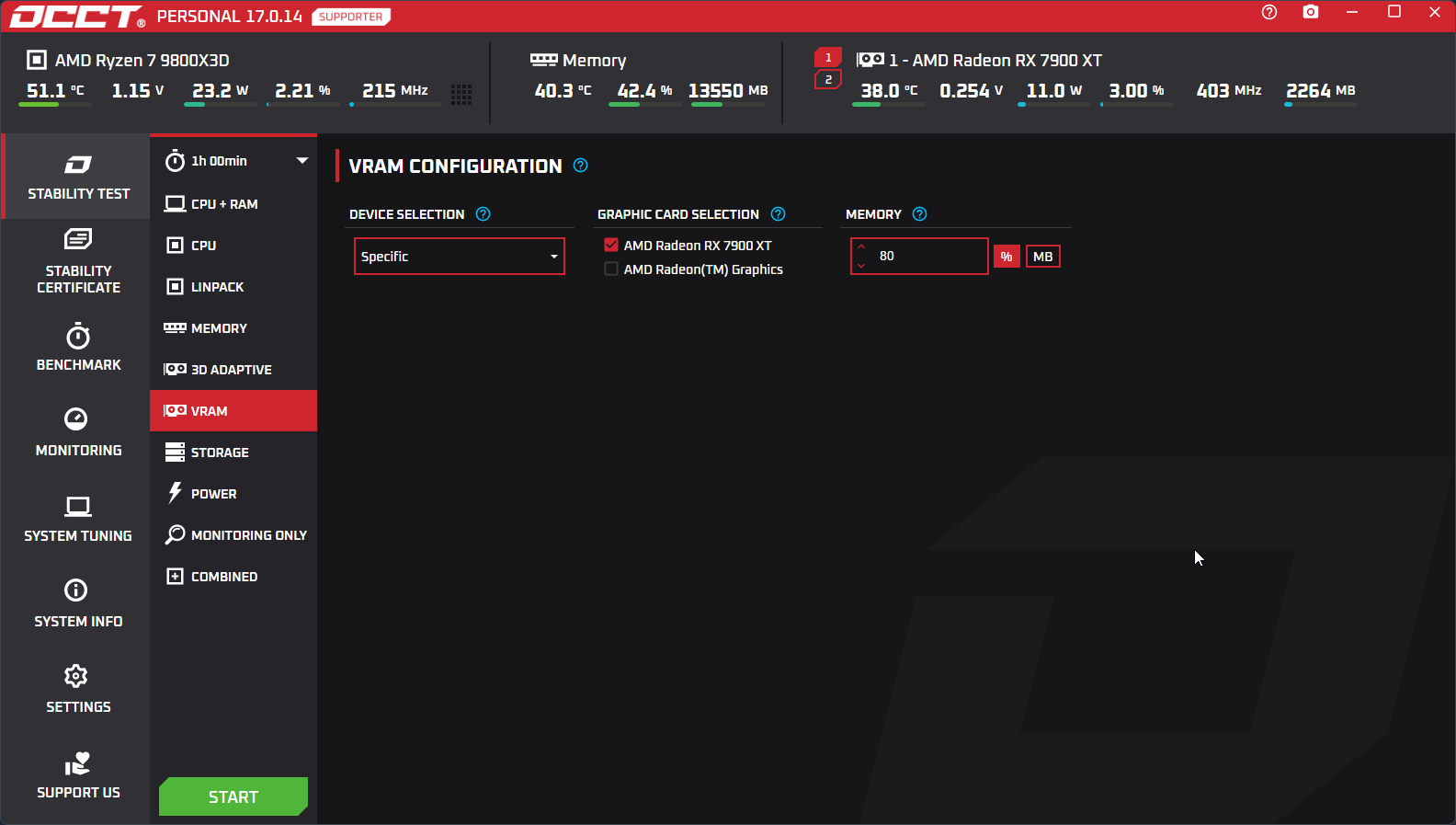Image resolution: width=1456 pixels, height=825 pixels.
Task: Take a screenshot with the camera icon
Action: (1311, 12)
